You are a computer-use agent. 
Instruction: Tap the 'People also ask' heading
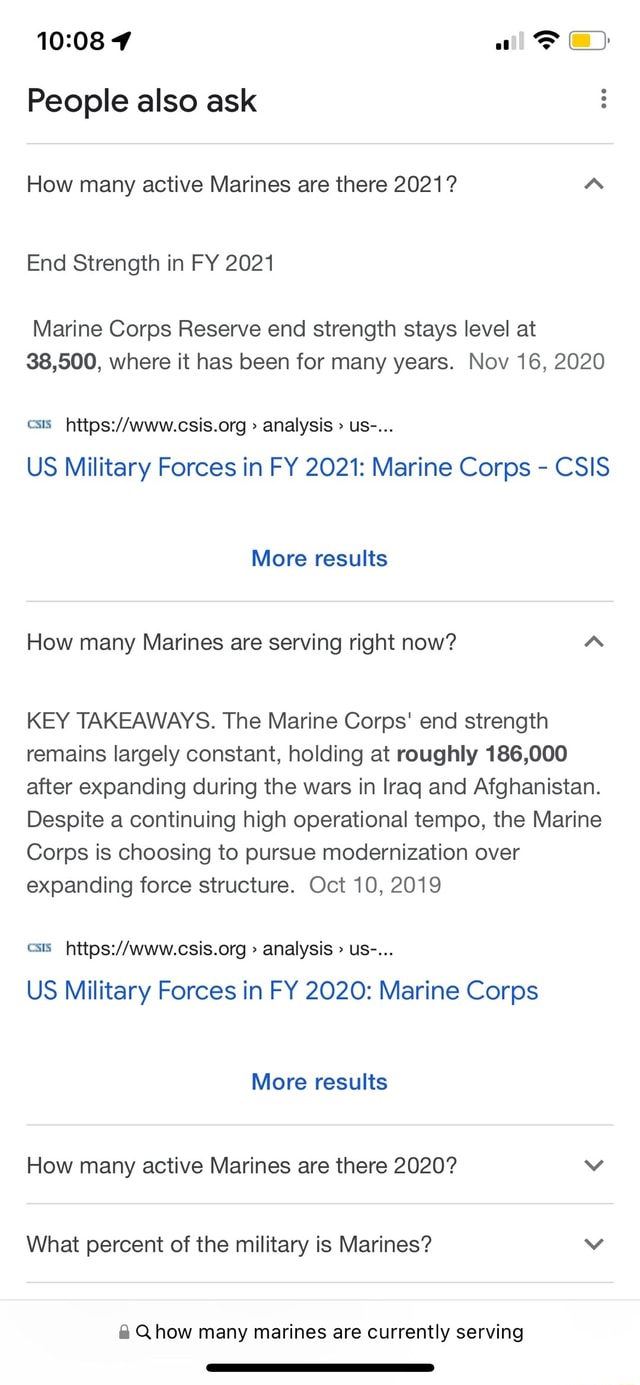(x=141, y=101)
